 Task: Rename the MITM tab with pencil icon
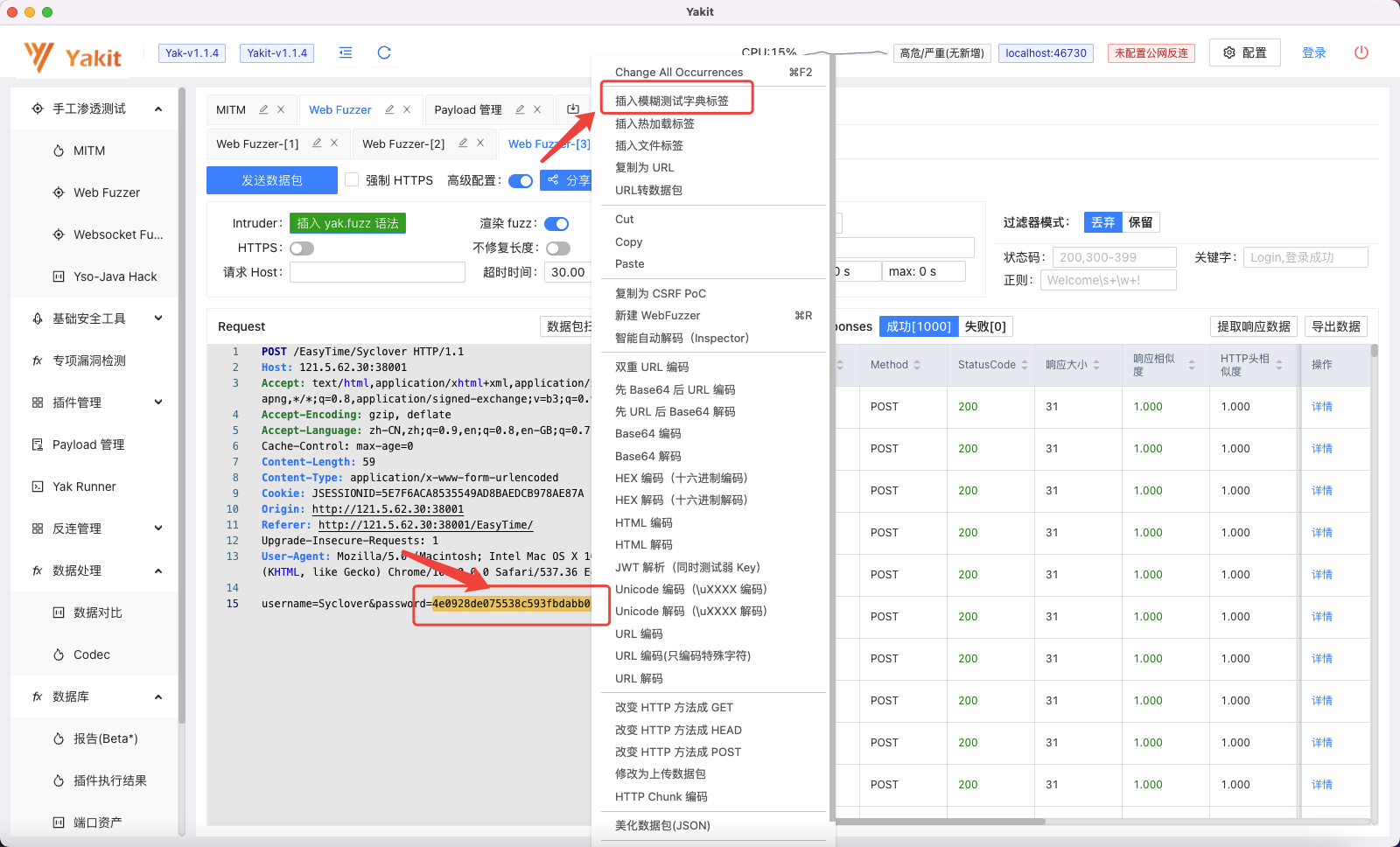[263, 109]
